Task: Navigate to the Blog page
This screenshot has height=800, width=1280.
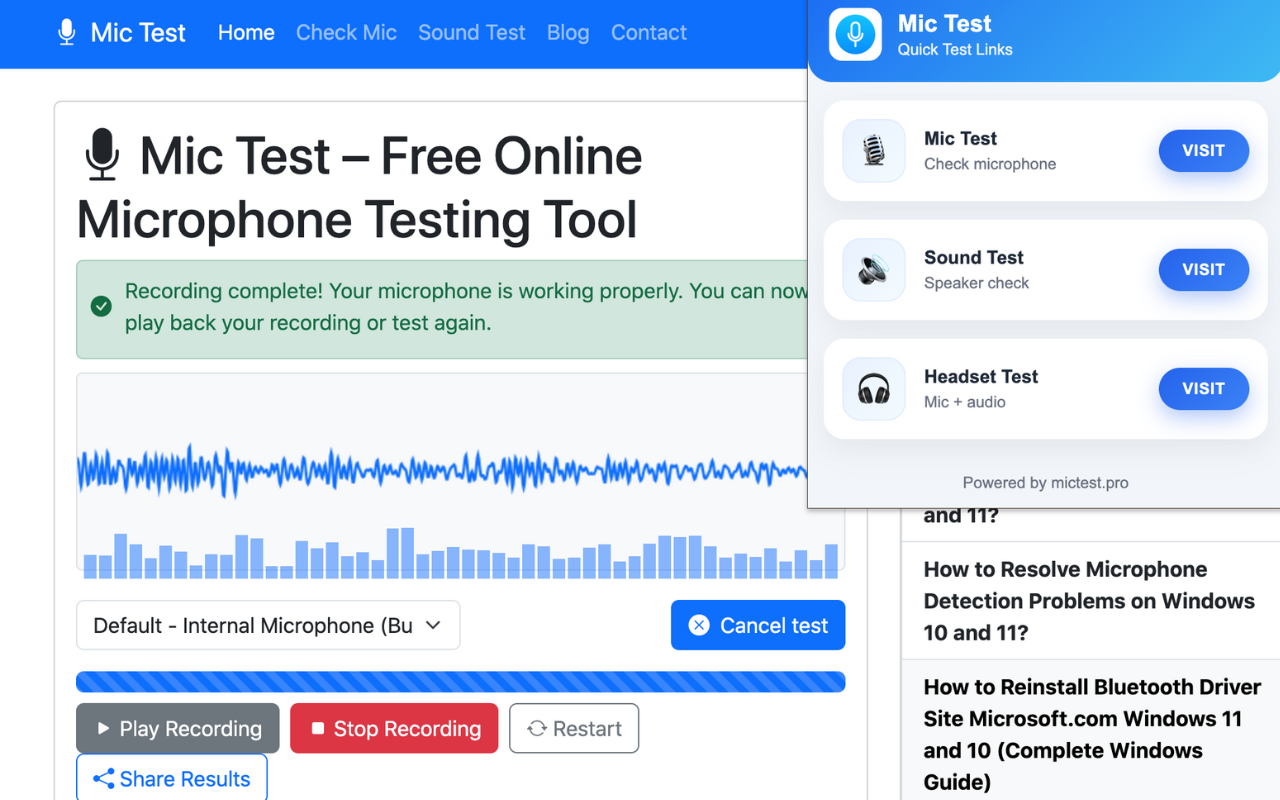Action: click(568, 32)
